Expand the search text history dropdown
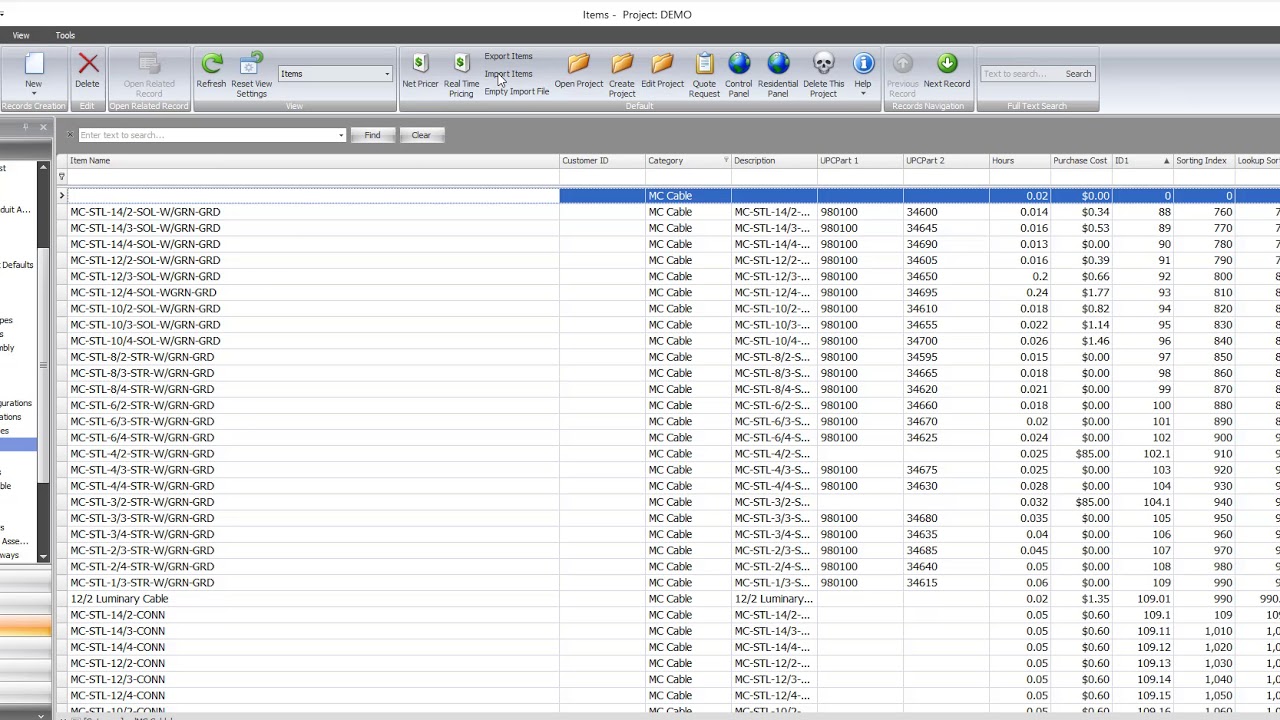 coord(341,135)
